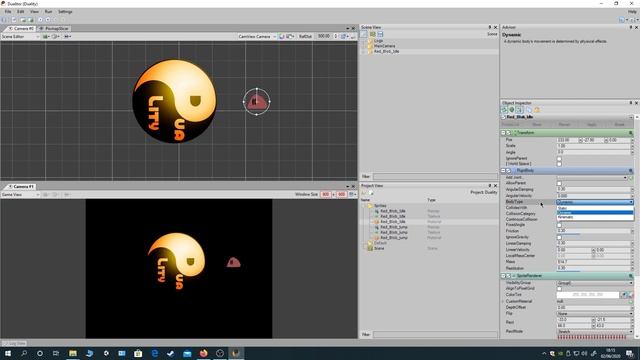Toggle the AlignToPixelGrid checkbox
Screen dimensions: 640x360
point(559,289)
